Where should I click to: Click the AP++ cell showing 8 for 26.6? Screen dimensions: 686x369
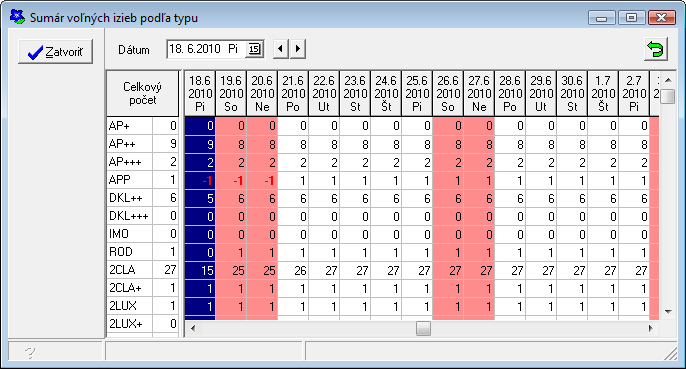tap(448, 144)
